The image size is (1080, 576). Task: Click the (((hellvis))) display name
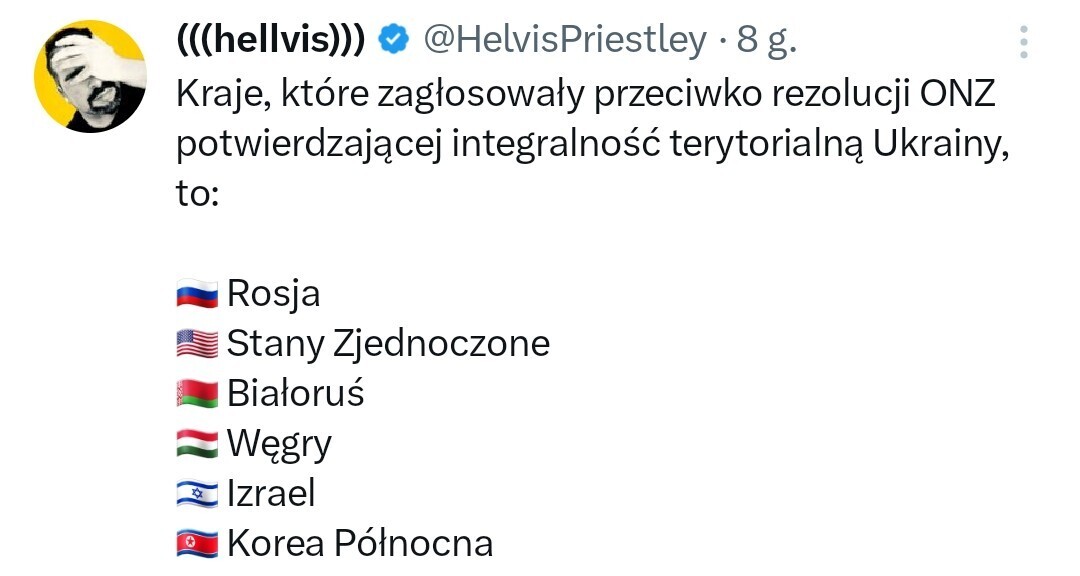pyautogui.click(x=270, y=40)
